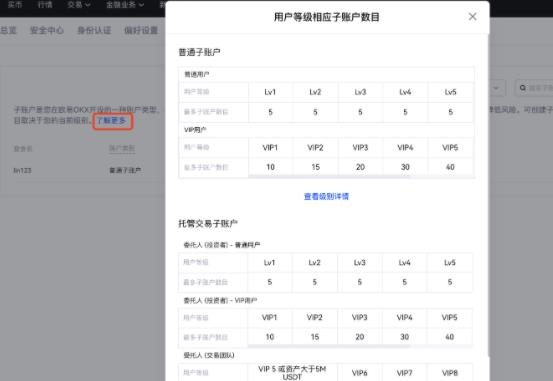
Task: Click Lv2 in the 委托人 普通用户 table
Action: tap(314, 263)
